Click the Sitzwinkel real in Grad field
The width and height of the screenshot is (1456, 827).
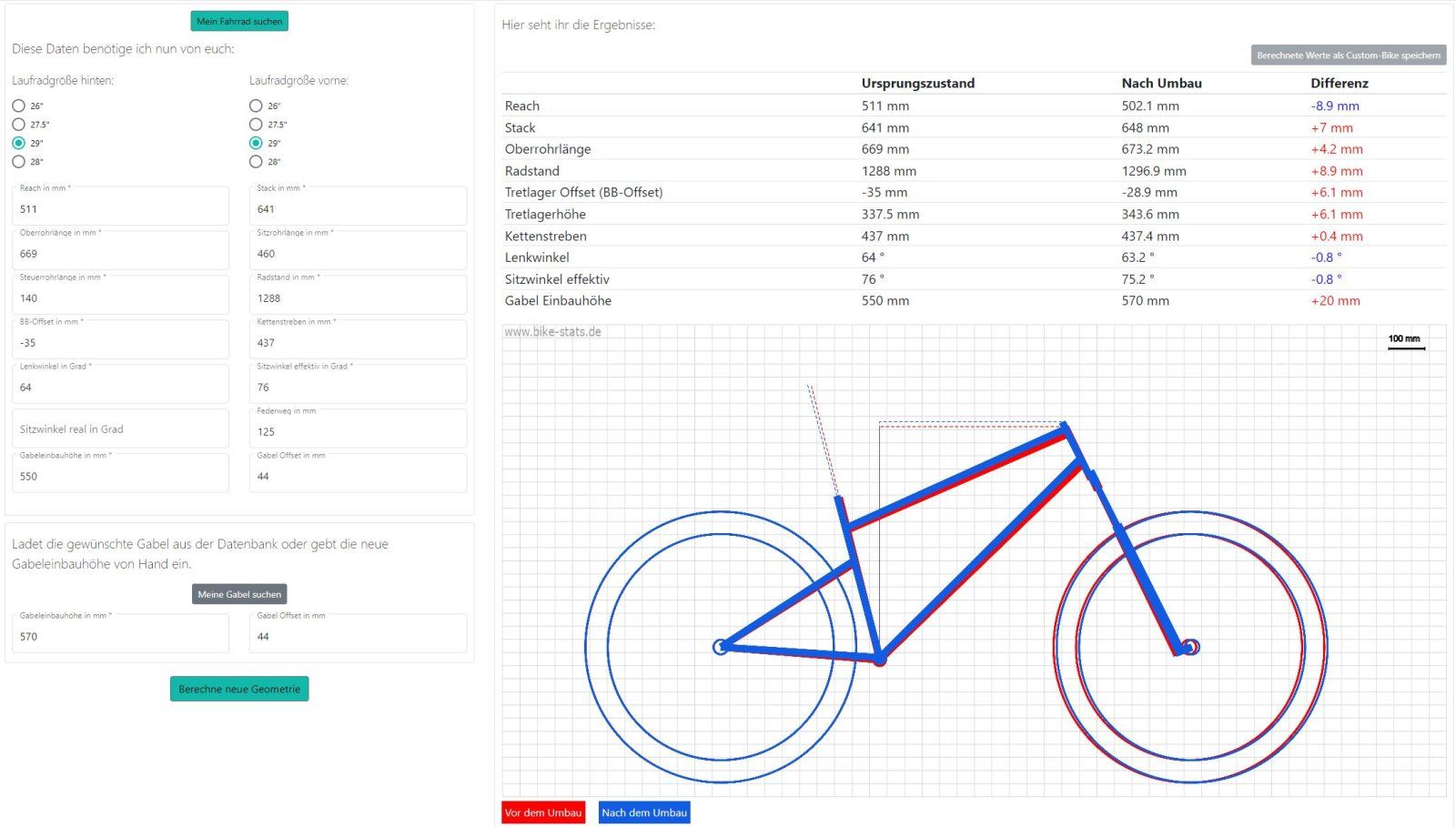pos(120,429)
